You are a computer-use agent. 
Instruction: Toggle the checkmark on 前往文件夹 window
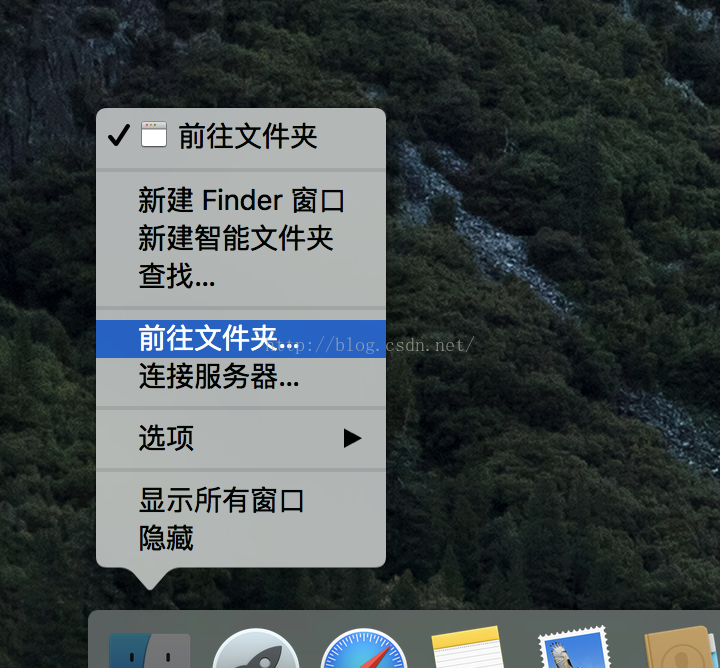(x=119, y=135)
